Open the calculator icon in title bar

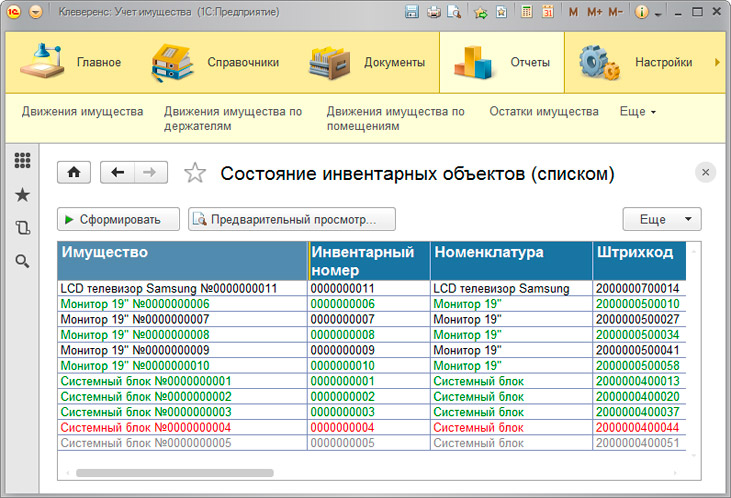(527, 12)
